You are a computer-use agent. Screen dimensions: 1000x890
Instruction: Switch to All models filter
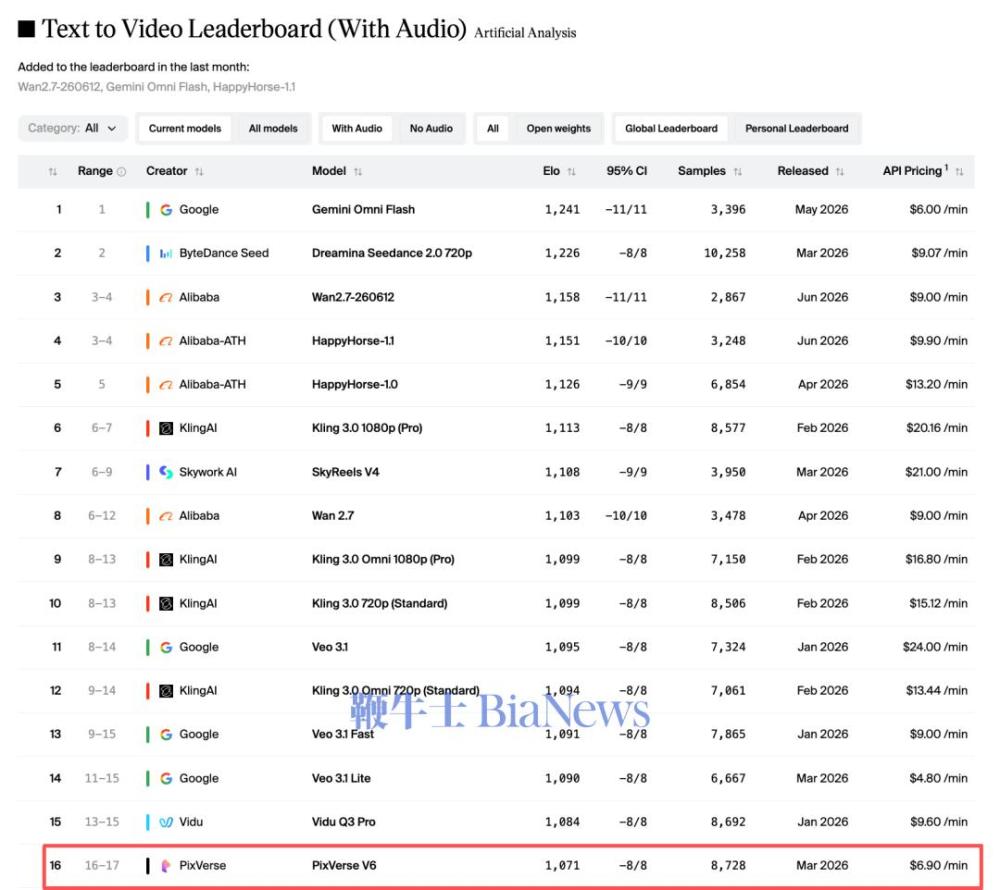tap(273, 128)
